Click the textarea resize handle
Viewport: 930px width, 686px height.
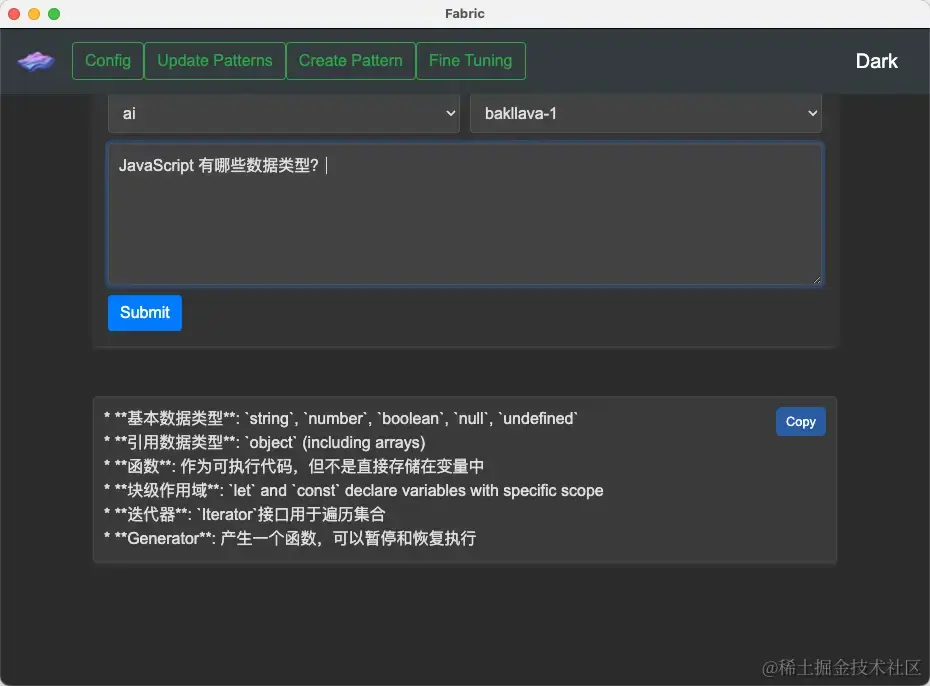click(818, 278)
